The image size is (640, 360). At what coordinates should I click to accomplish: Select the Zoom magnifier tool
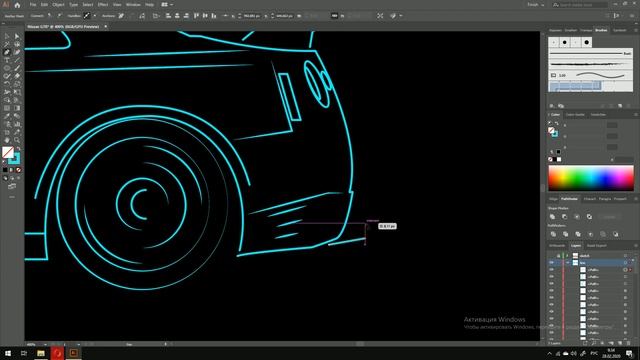click(x=17, y=140)
